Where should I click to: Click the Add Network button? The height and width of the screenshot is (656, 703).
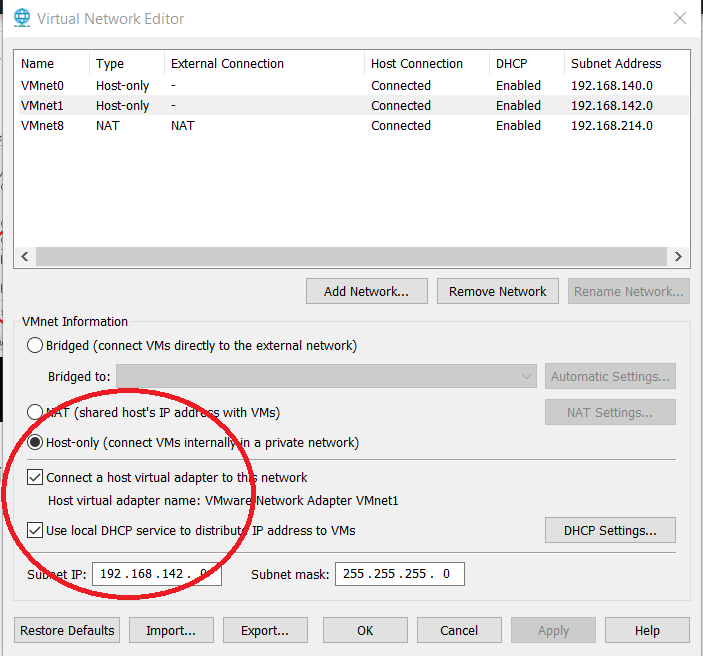point(366,291)
